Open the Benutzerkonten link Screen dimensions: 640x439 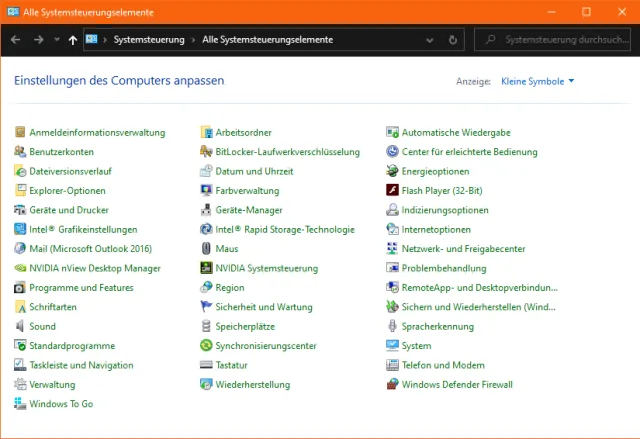click(x=61, y=152)
